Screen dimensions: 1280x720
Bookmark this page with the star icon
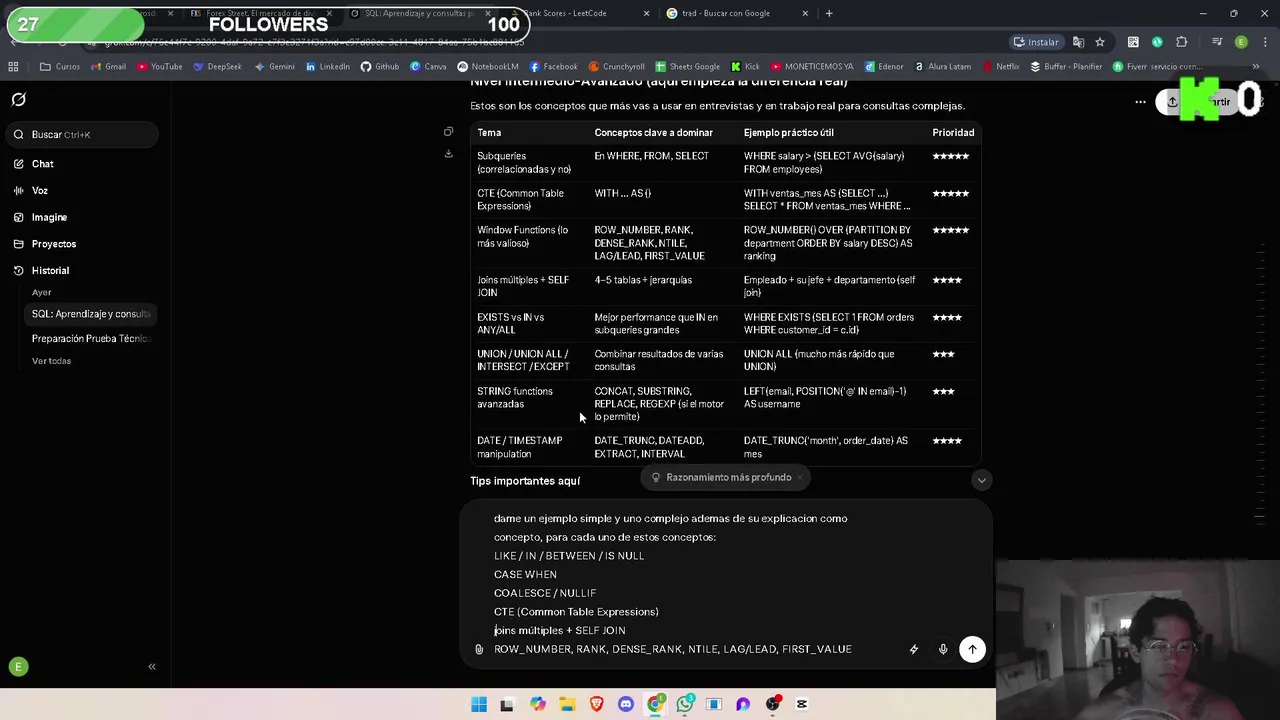point(1100,42)
